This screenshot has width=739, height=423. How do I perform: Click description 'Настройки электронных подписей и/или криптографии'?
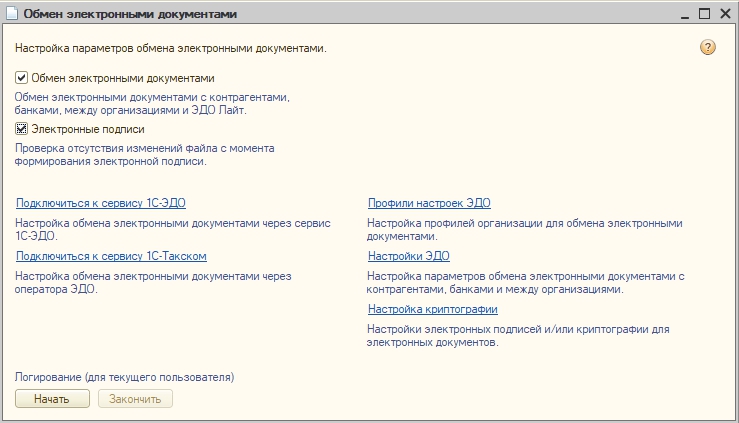pos(508,329)
